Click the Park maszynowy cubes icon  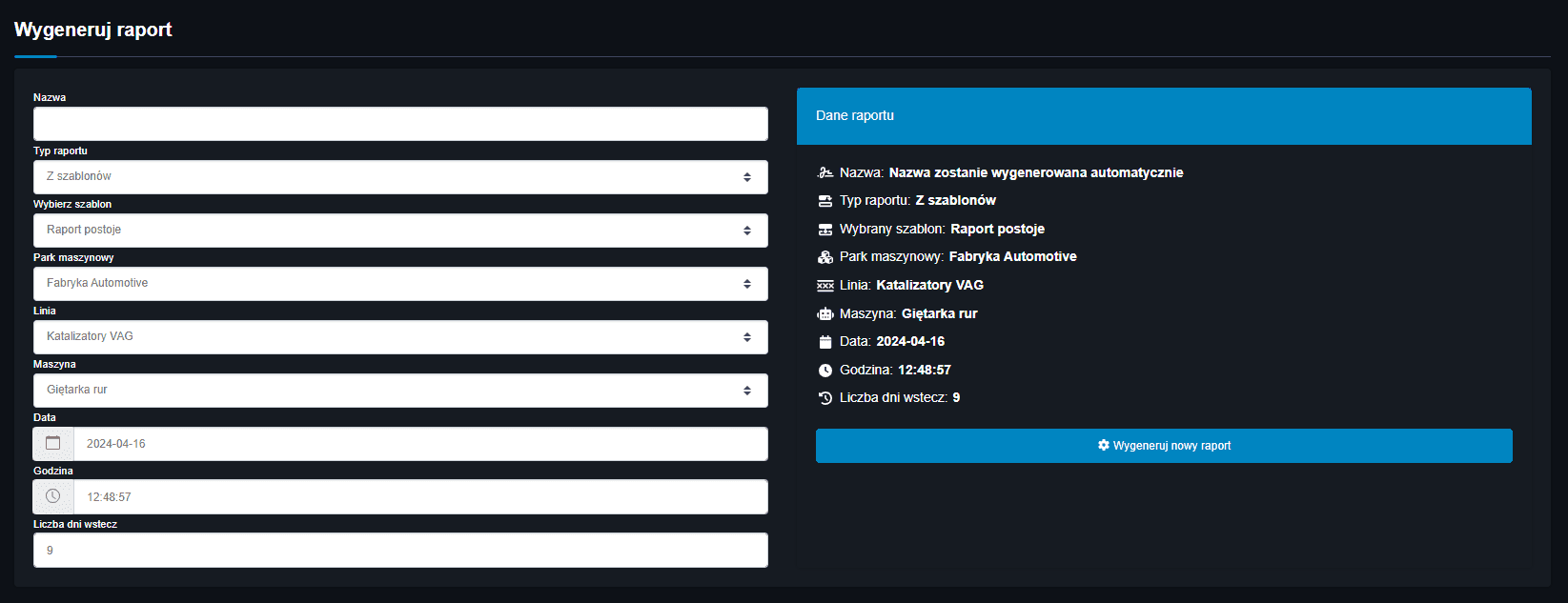click(825, 257)
